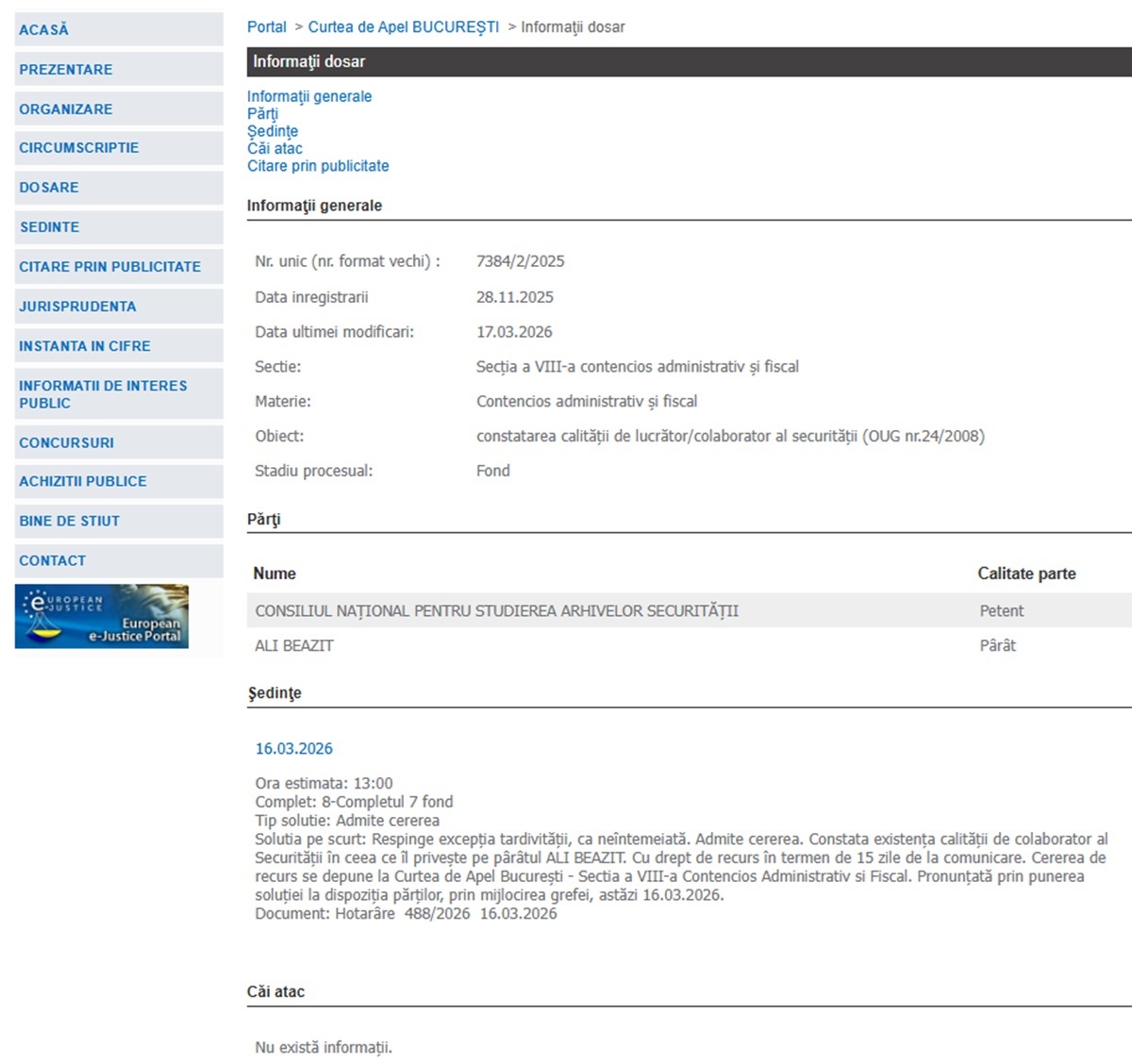This screenshot has height=1064, width=1132.
Task: Select the Document: Hotarâre 488/2026 line
Action: coord(406,913)
